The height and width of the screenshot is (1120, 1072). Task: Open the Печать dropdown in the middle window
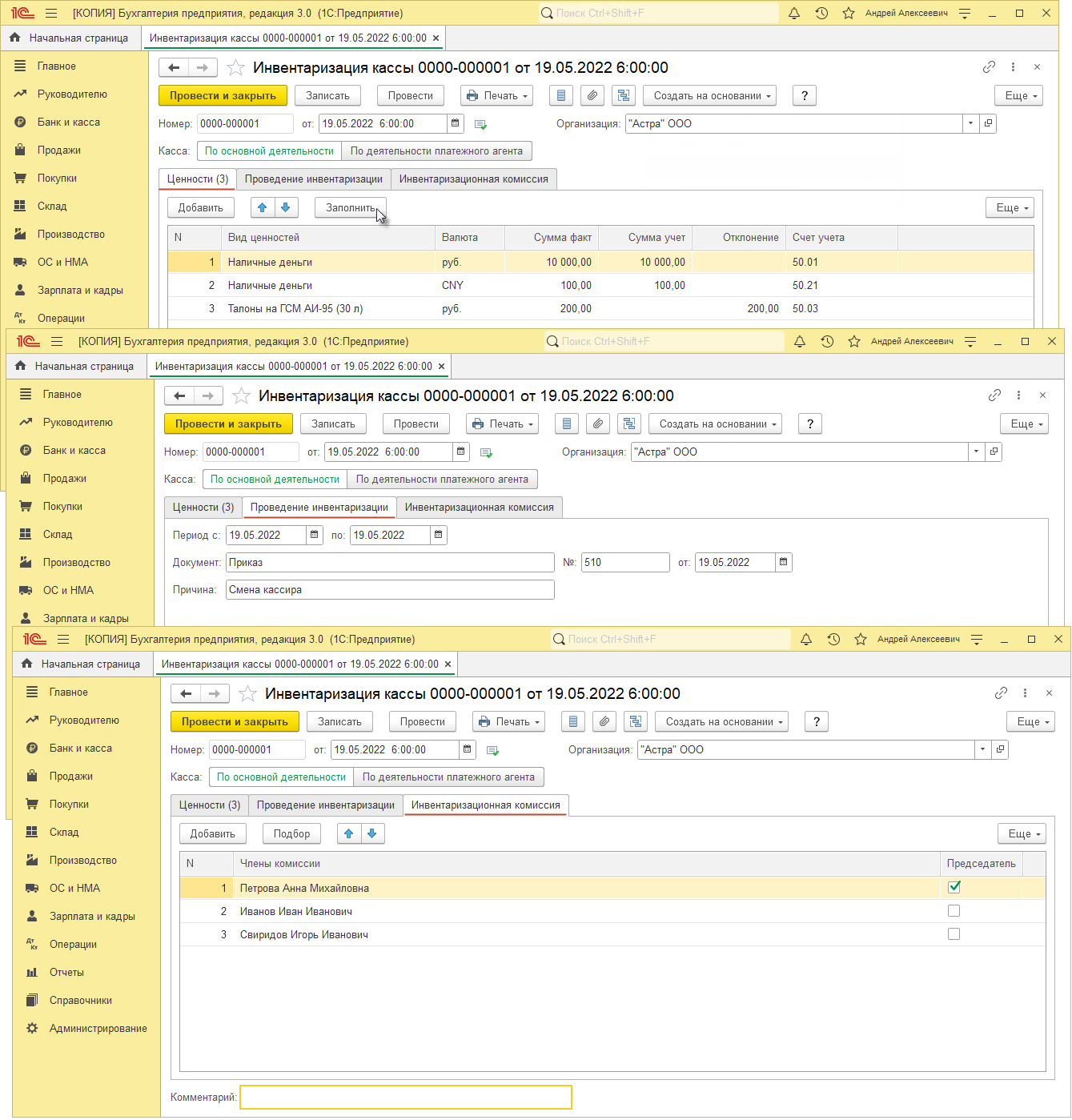[503, 424]
